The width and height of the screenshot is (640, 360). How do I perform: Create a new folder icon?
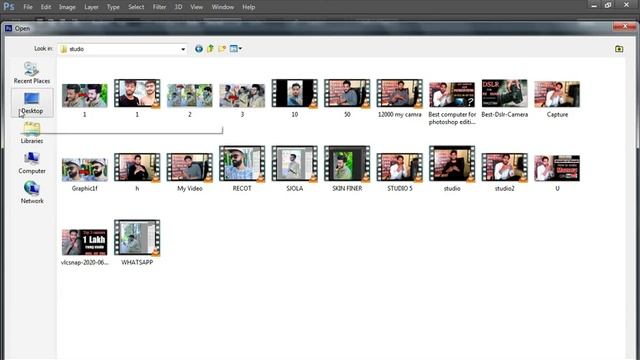point(222,49)
